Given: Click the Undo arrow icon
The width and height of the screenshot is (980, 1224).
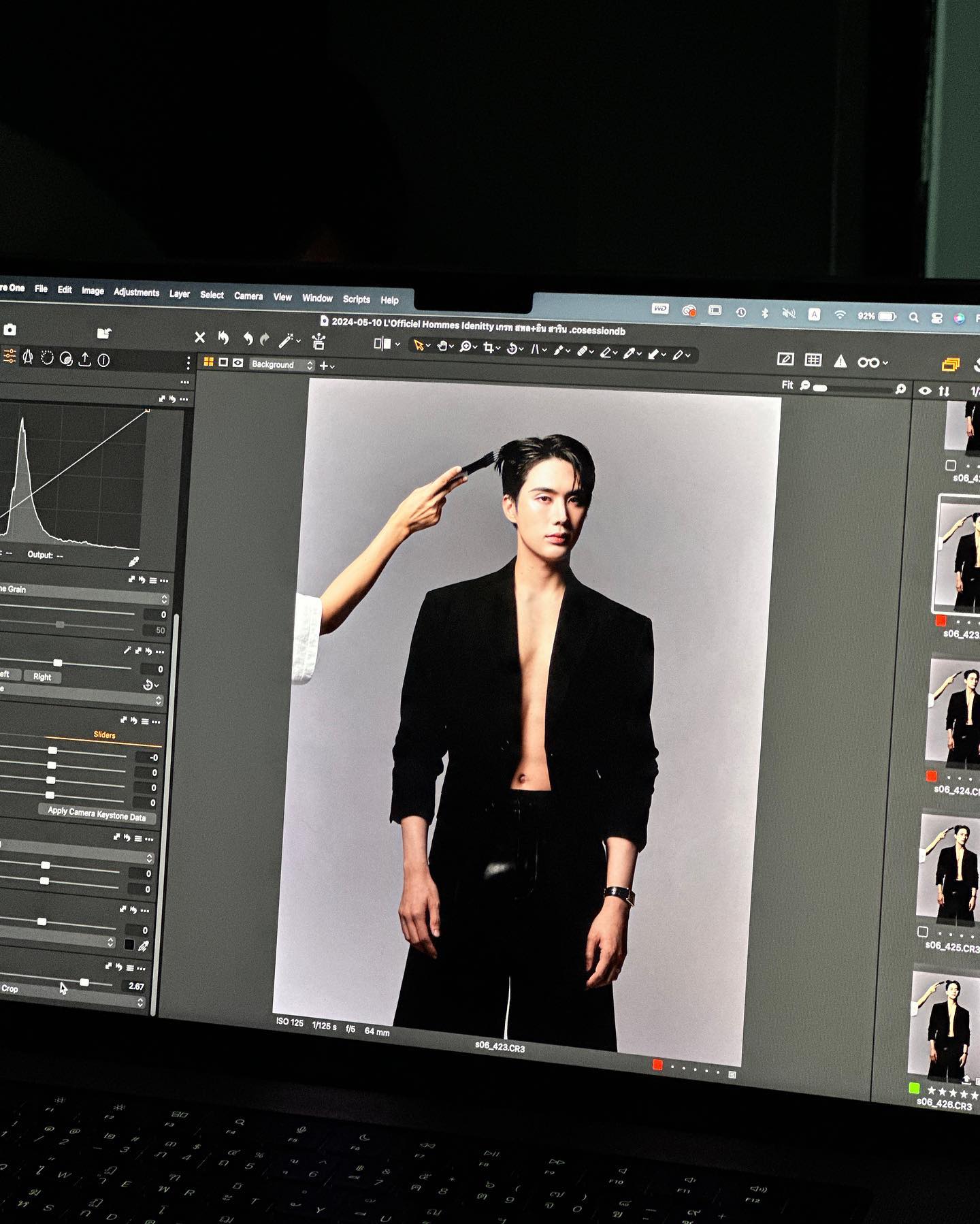Looking at the screenshot, I should (x=248, y=338).
